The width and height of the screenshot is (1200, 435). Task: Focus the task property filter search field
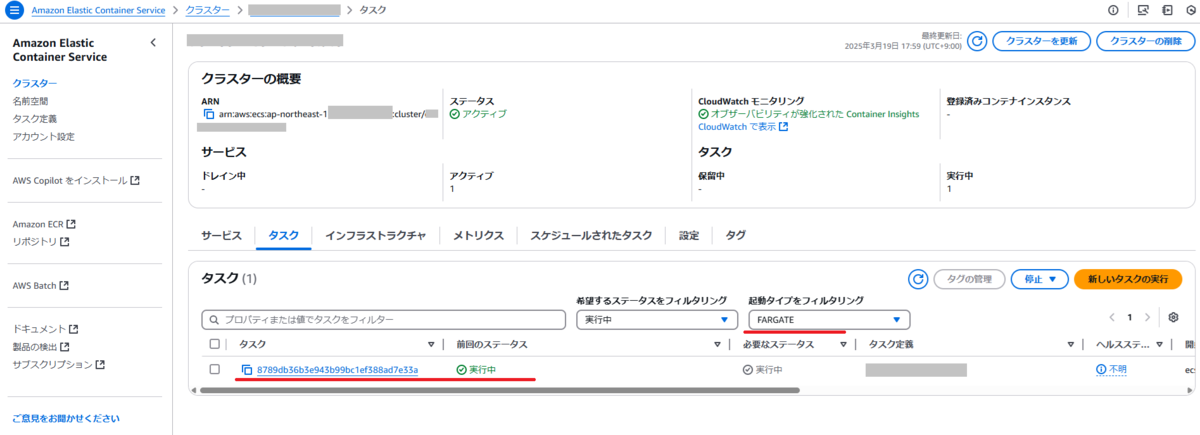[x=384, y=320]
